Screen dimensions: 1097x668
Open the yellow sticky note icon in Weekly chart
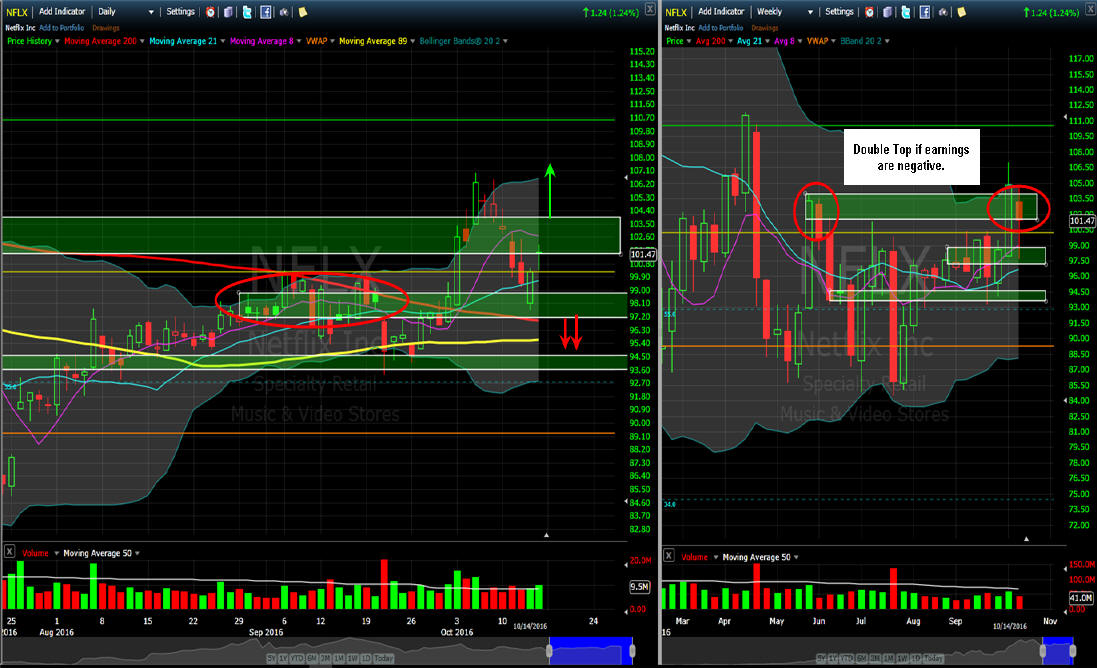point(962,12)
